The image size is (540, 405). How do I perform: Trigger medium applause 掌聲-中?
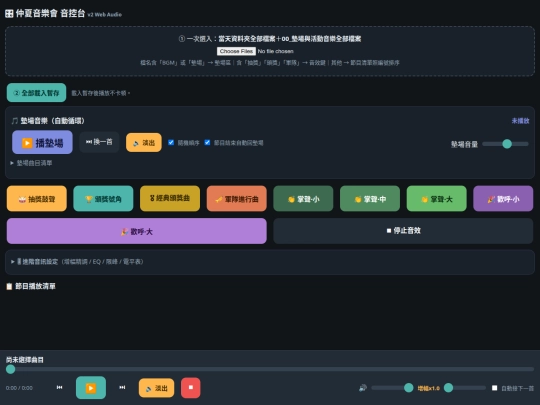[370, 199]
